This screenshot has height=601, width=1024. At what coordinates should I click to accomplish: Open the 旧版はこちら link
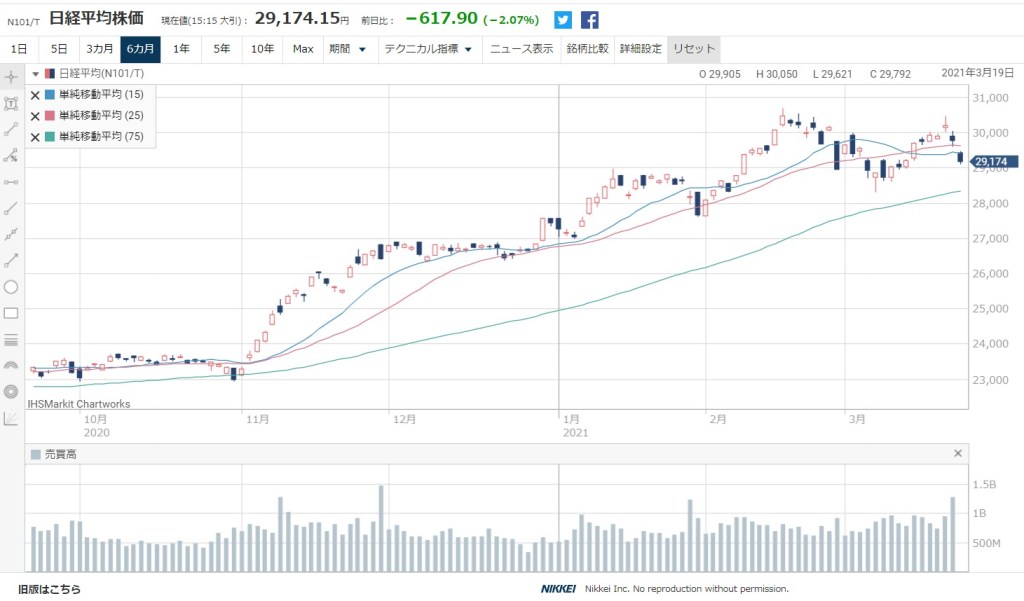coord(49,589)
